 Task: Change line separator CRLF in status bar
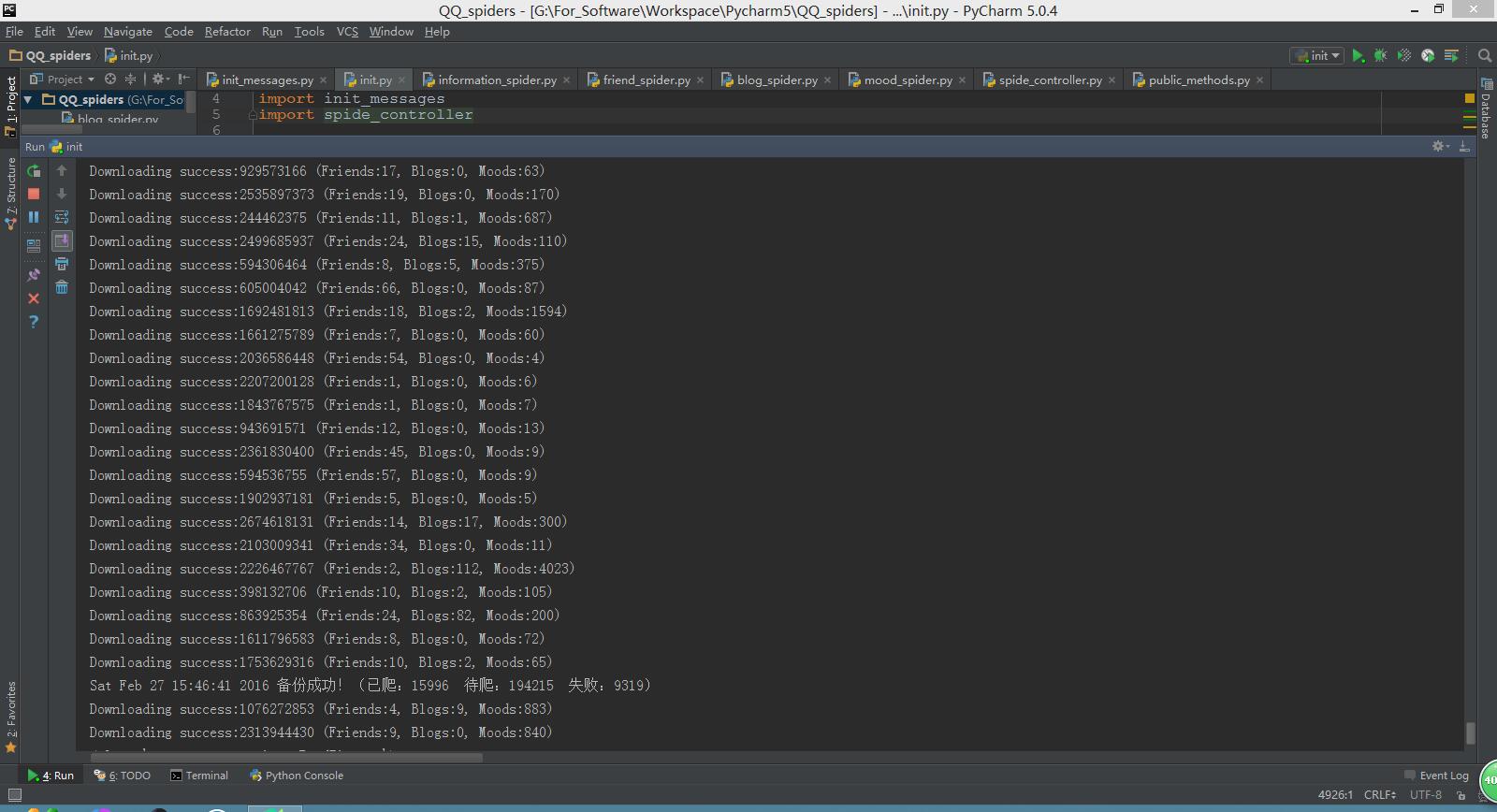tap(1380, 795)
